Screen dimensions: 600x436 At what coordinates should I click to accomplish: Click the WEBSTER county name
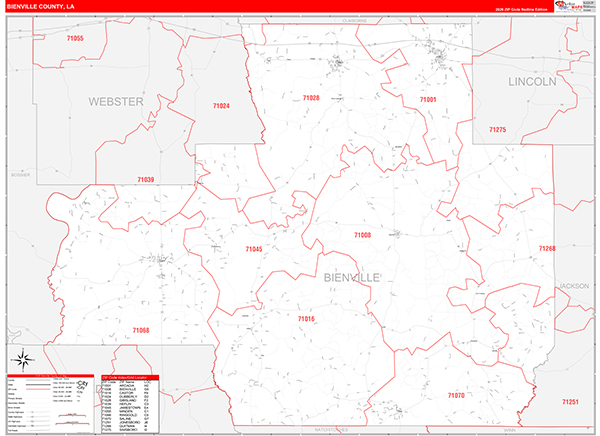point(116,102)
